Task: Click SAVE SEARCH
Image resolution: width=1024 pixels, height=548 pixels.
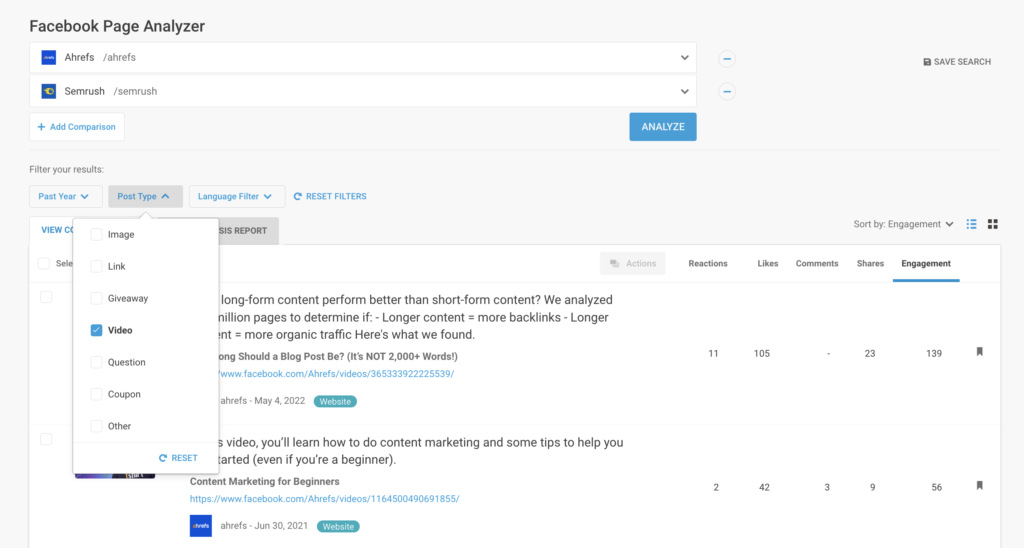Action: [x=957, y=62]
